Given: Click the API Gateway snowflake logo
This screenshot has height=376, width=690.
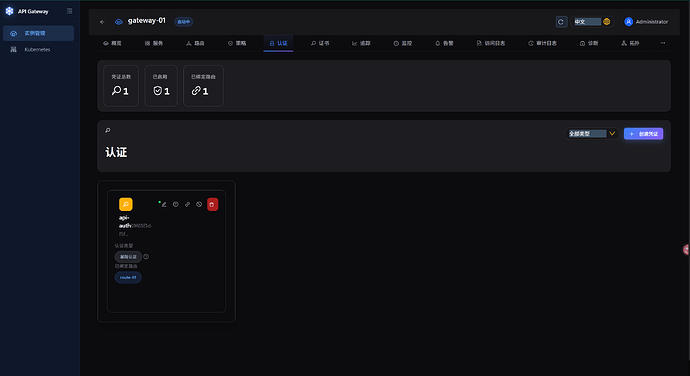Looking at the screenshot, I should (9, 11).
